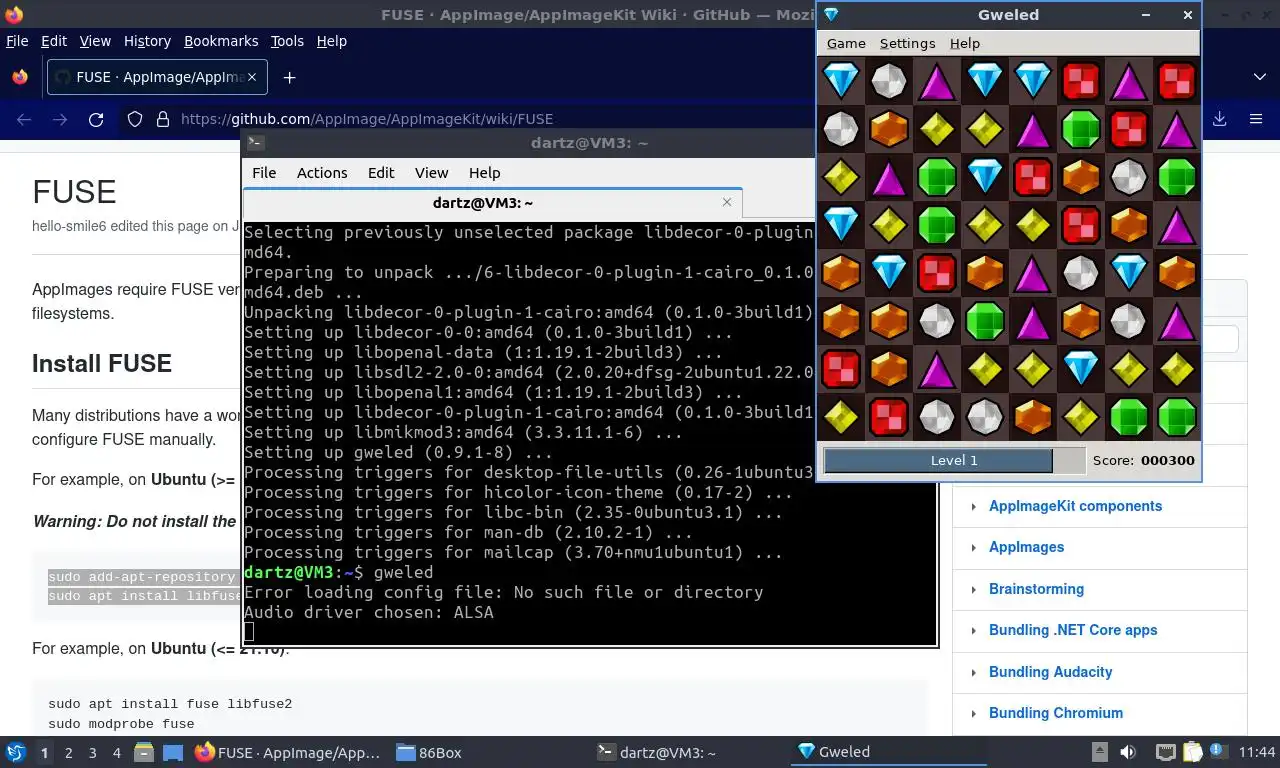Open terminal Actions menu
The image size is (1280, 768).
tap(322, 172)
